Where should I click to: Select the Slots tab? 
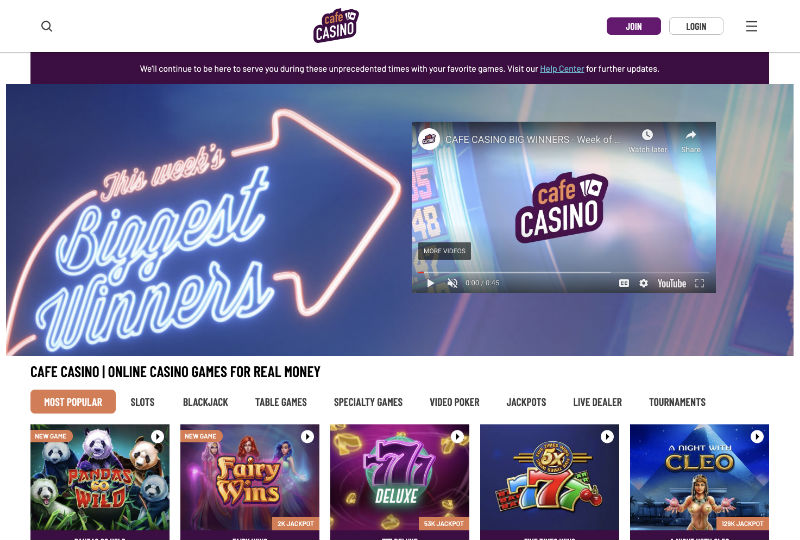[142, 402]
